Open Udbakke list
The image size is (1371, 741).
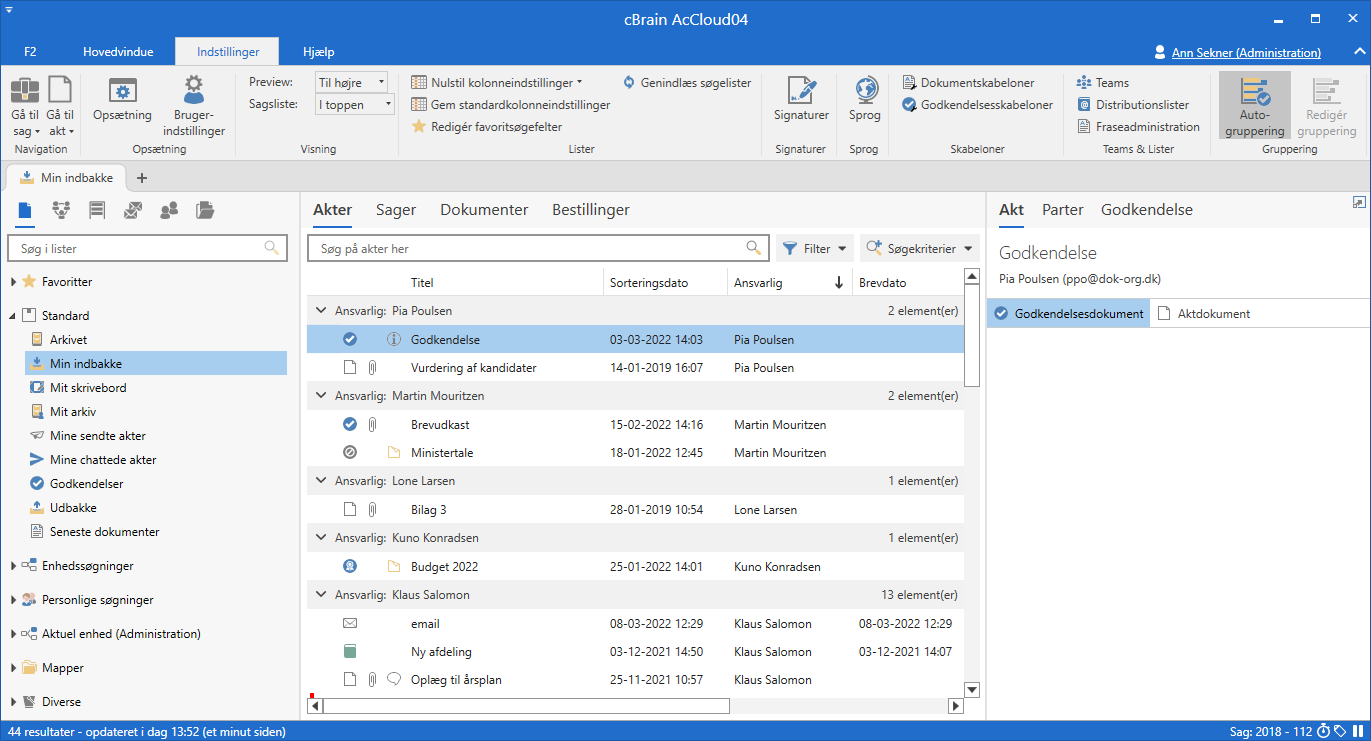click(73, 508)
